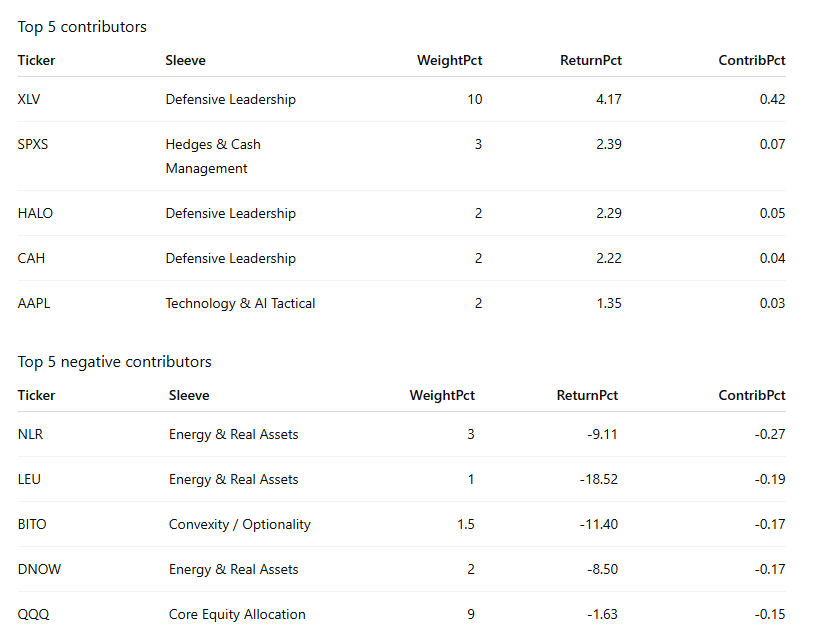Screen dimensions: 816x642
Task: Click ContribPct header in contributors table
Action: click(752, 60)
